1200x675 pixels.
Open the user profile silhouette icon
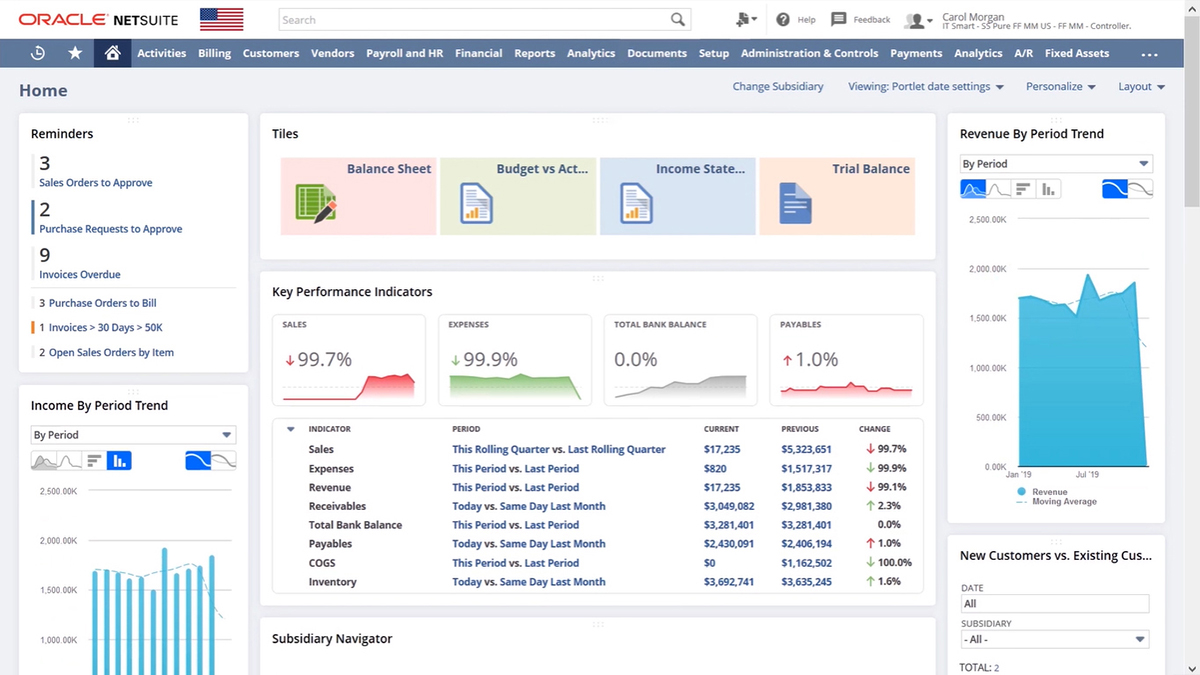tap(917, 18)
